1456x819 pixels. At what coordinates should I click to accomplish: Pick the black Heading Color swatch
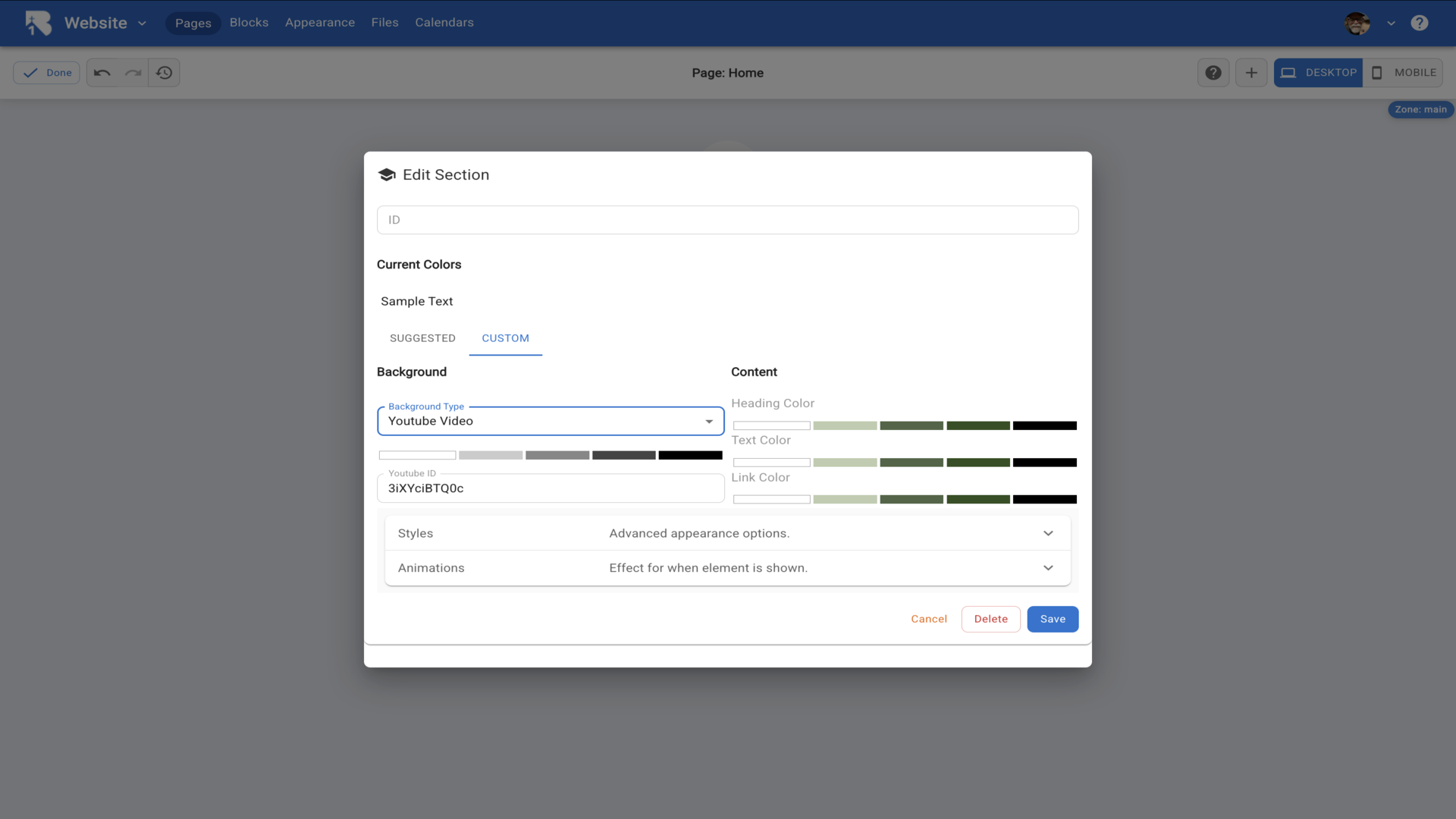click(1044, 425)
